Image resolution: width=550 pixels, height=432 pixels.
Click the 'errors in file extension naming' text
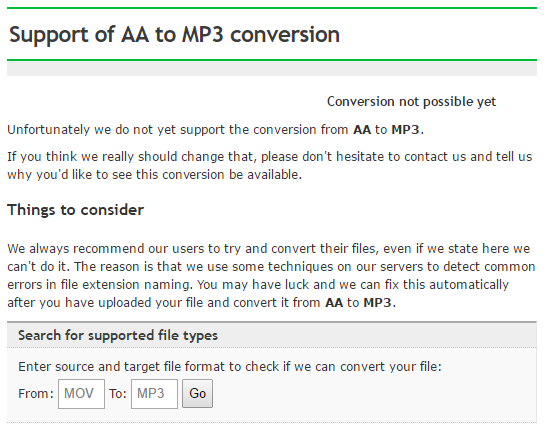(x=100, y=284)
